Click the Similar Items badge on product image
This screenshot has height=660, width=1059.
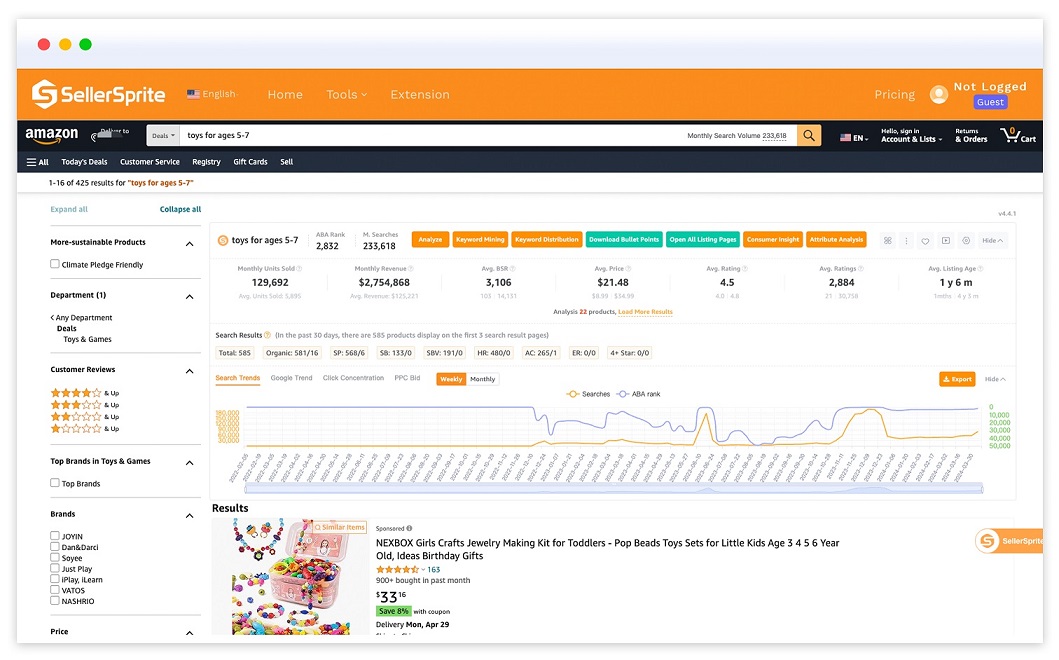pyautogui.click(x=340, y=527)
